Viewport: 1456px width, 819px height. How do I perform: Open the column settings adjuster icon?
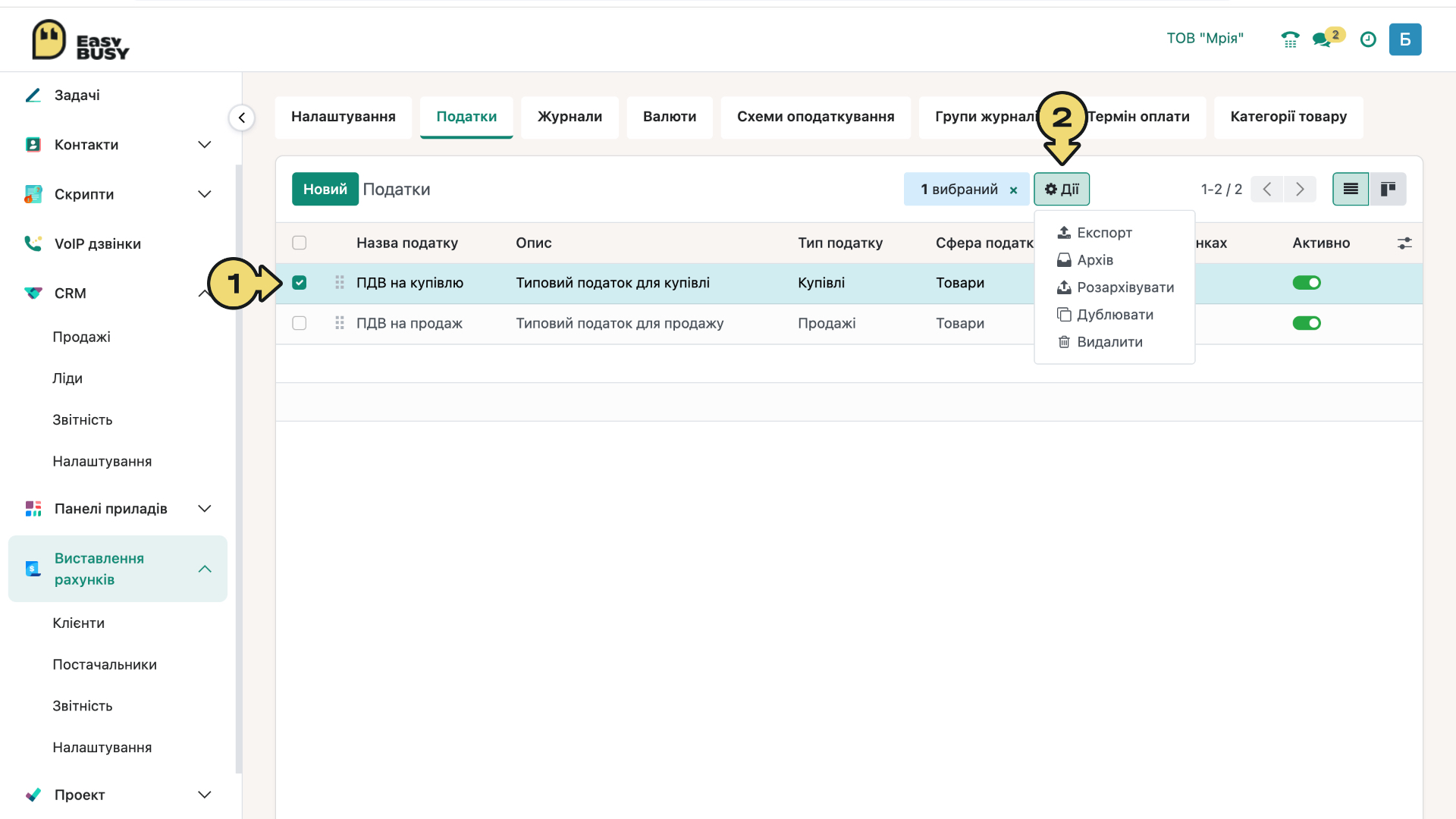(x=1404, y=243)
